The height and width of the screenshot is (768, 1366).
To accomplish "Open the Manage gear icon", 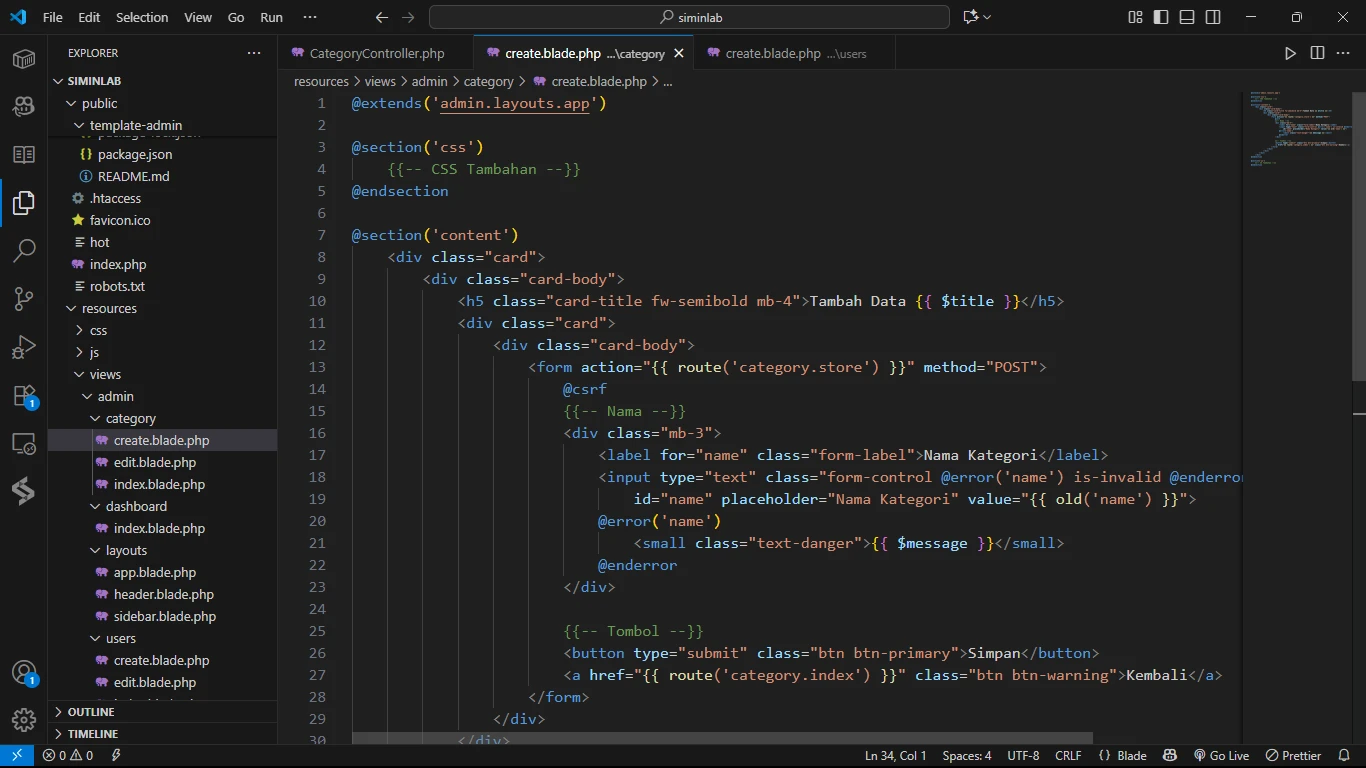I will point(24,720).
